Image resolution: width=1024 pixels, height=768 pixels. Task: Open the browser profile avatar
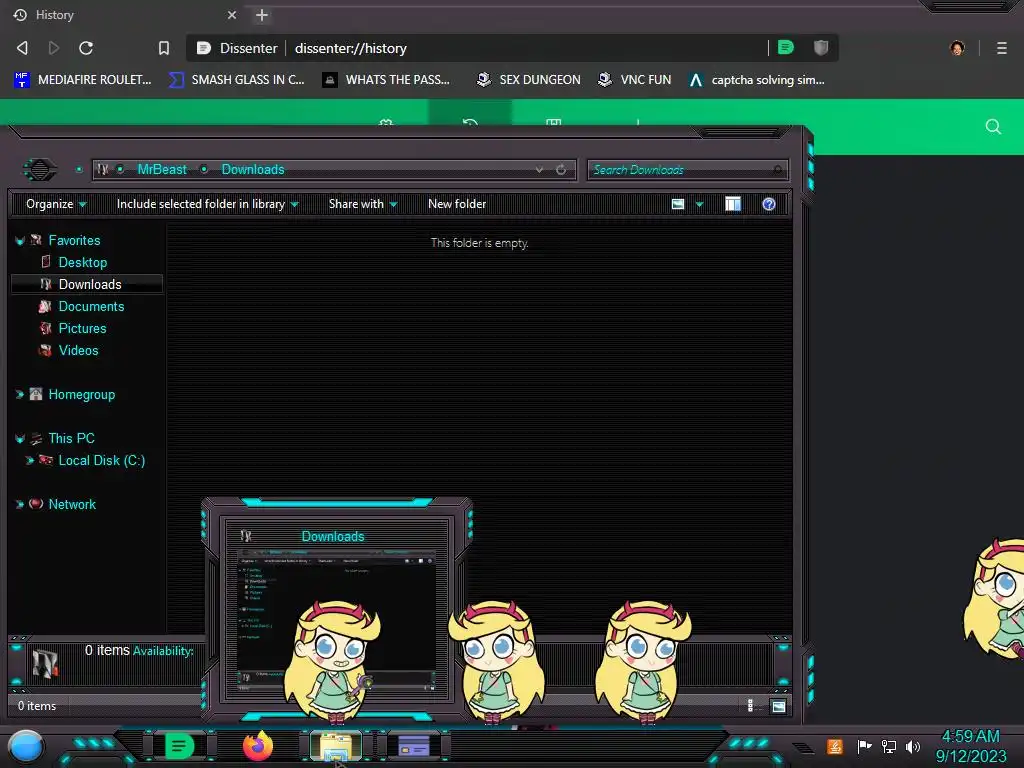(957, 48)
